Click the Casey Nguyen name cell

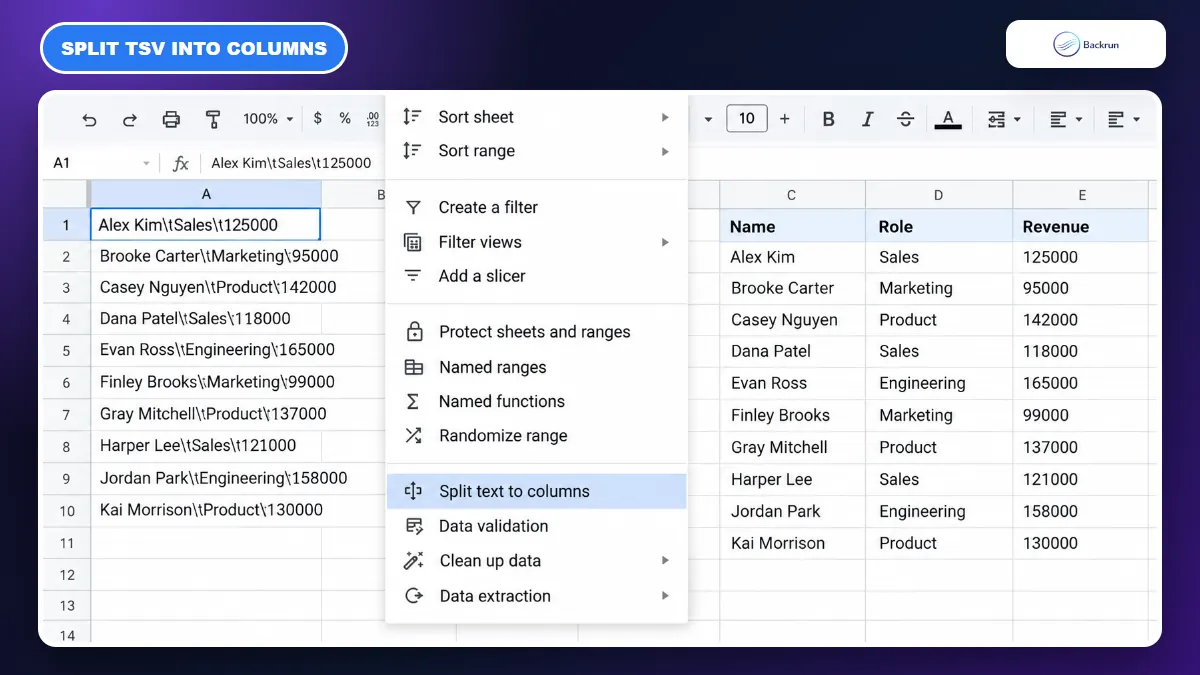(792, 320)
